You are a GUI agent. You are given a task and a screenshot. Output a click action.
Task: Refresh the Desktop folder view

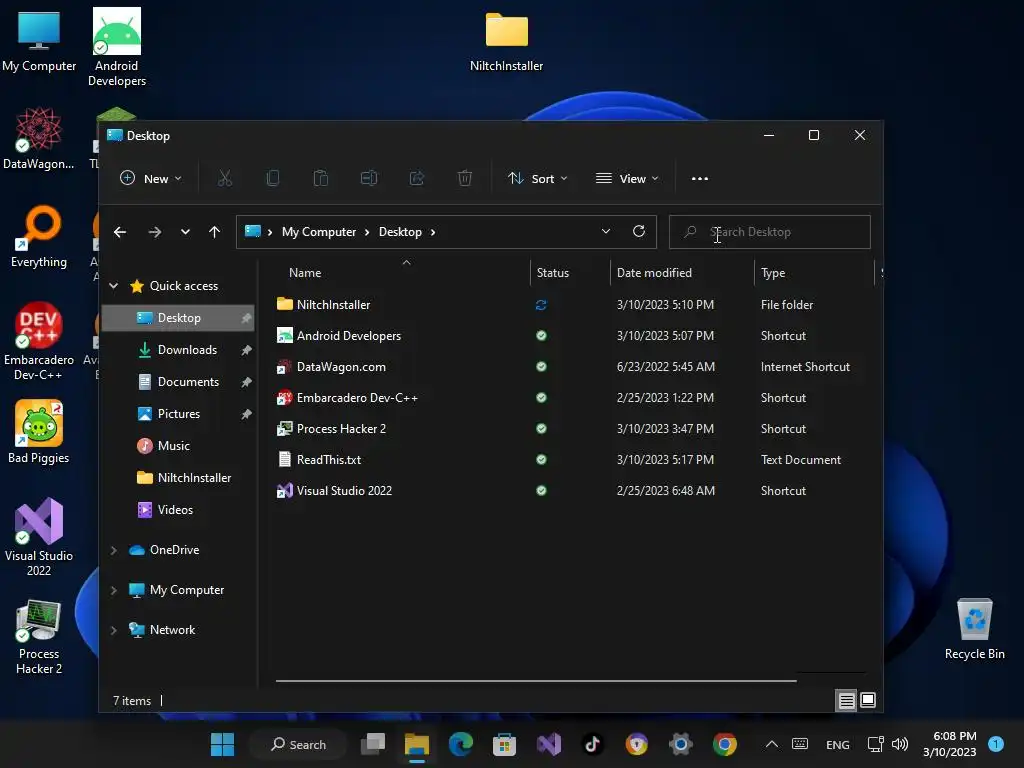click(x=639, y=231)
